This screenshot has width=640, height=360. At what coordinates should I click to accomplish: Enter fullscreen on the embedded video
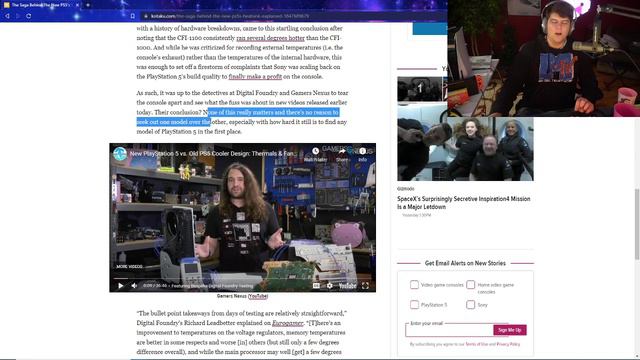pos(365,286)
